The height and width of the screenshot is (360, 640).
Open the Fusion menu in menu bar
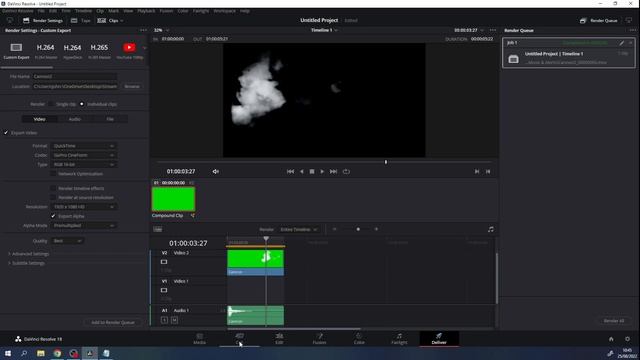click(166, 11)
